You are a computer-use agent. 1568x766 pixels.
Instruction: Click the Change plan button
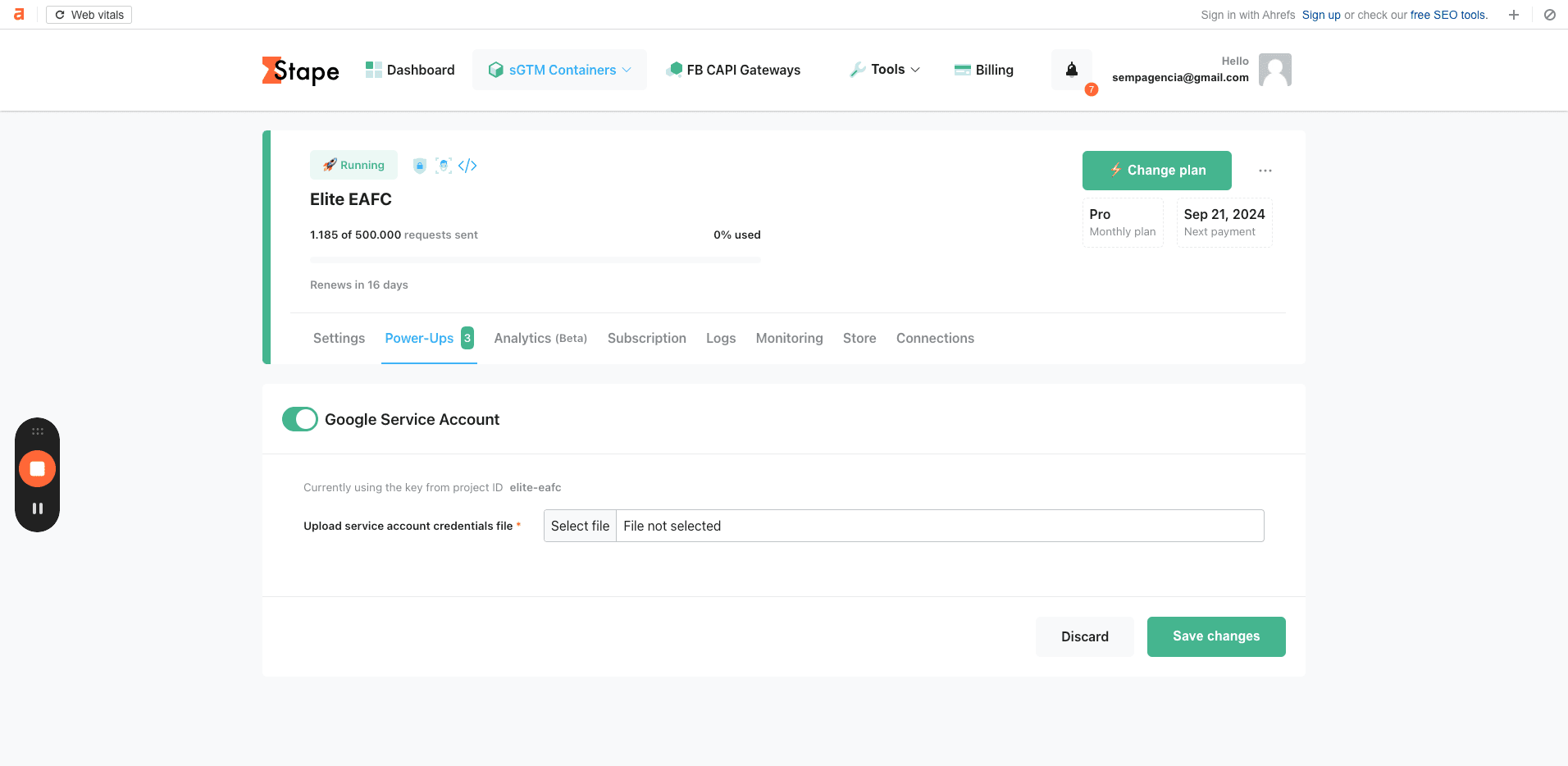[1157, 171]
